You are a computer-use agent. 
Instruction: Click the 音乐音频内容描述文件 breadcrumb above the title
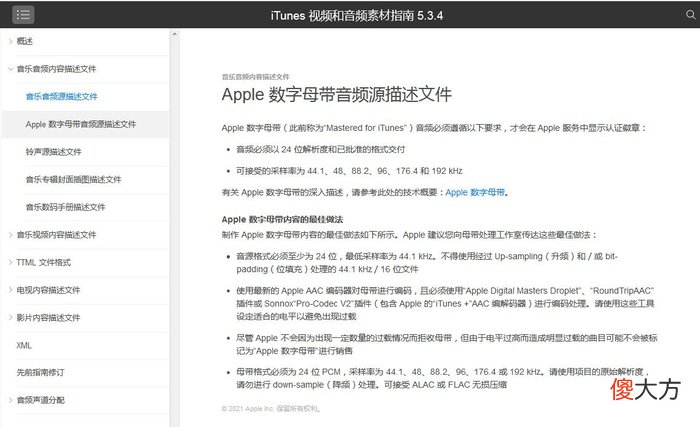pos(255,77)
